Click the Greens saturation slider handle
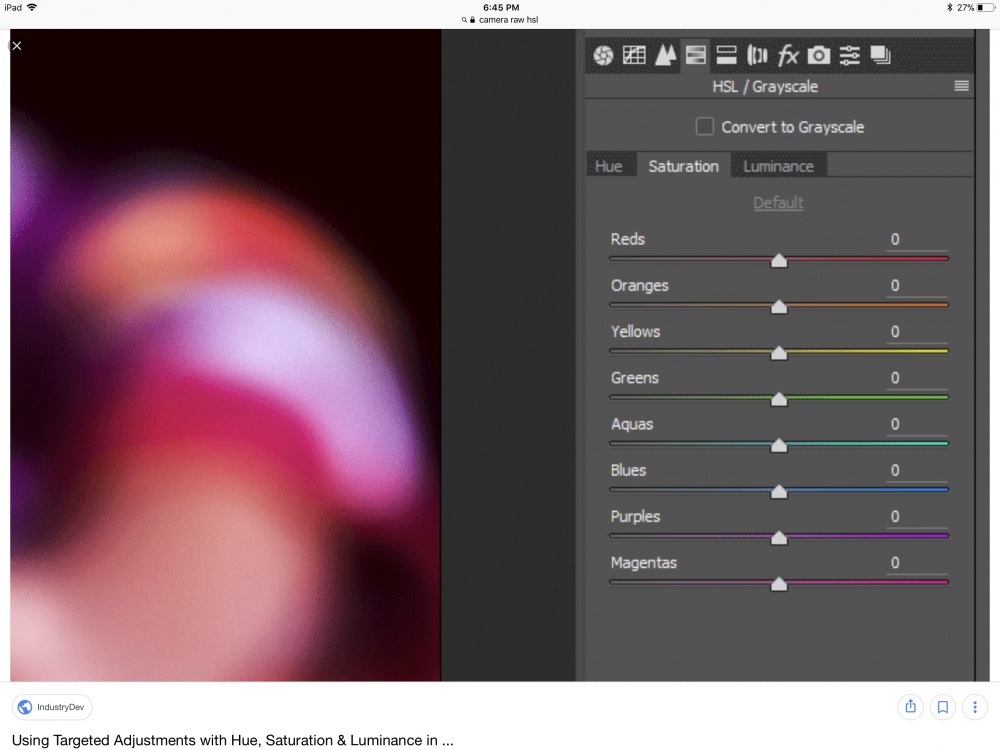 pos(779,399)
